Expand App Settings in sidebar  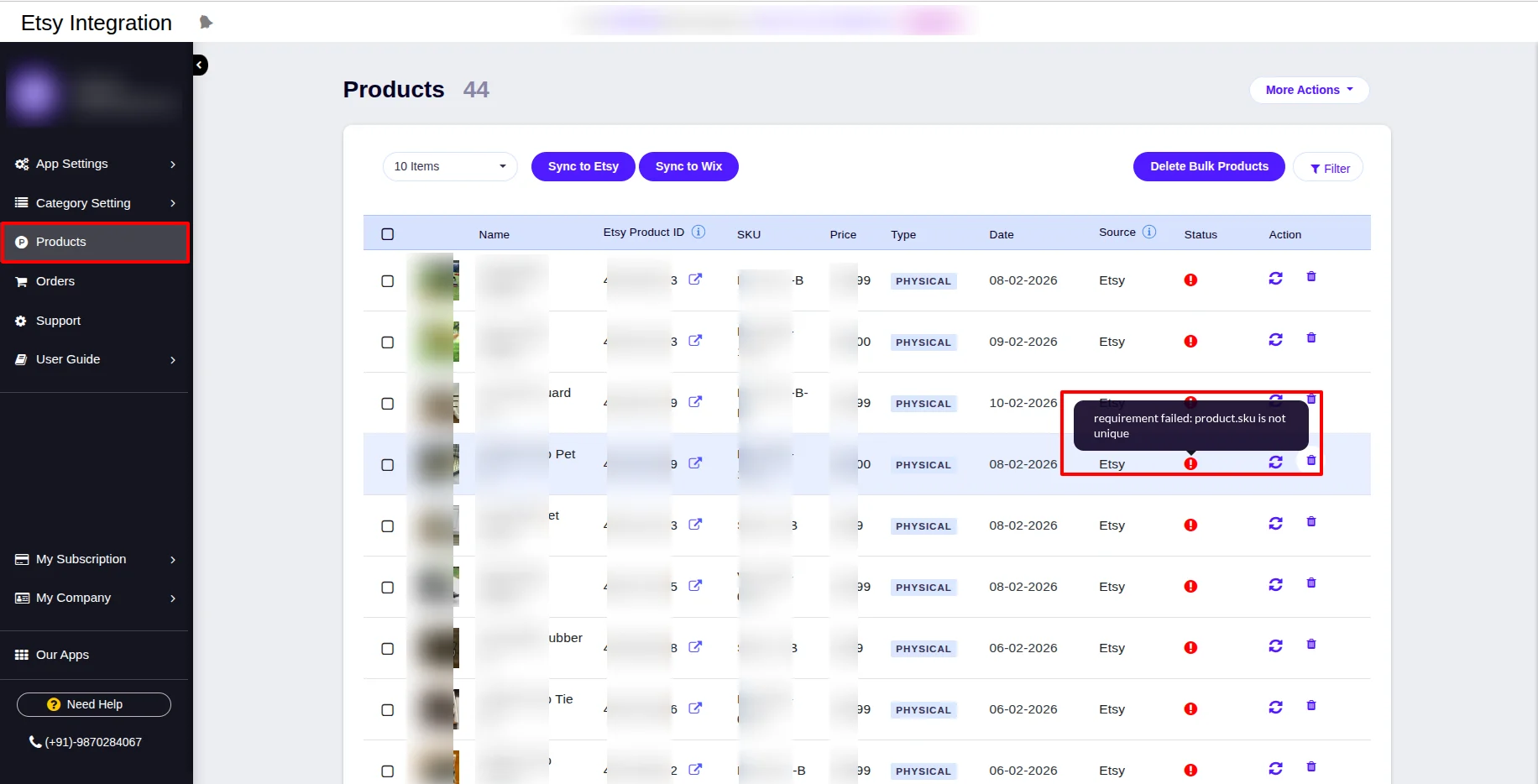(x=96, y=164)
